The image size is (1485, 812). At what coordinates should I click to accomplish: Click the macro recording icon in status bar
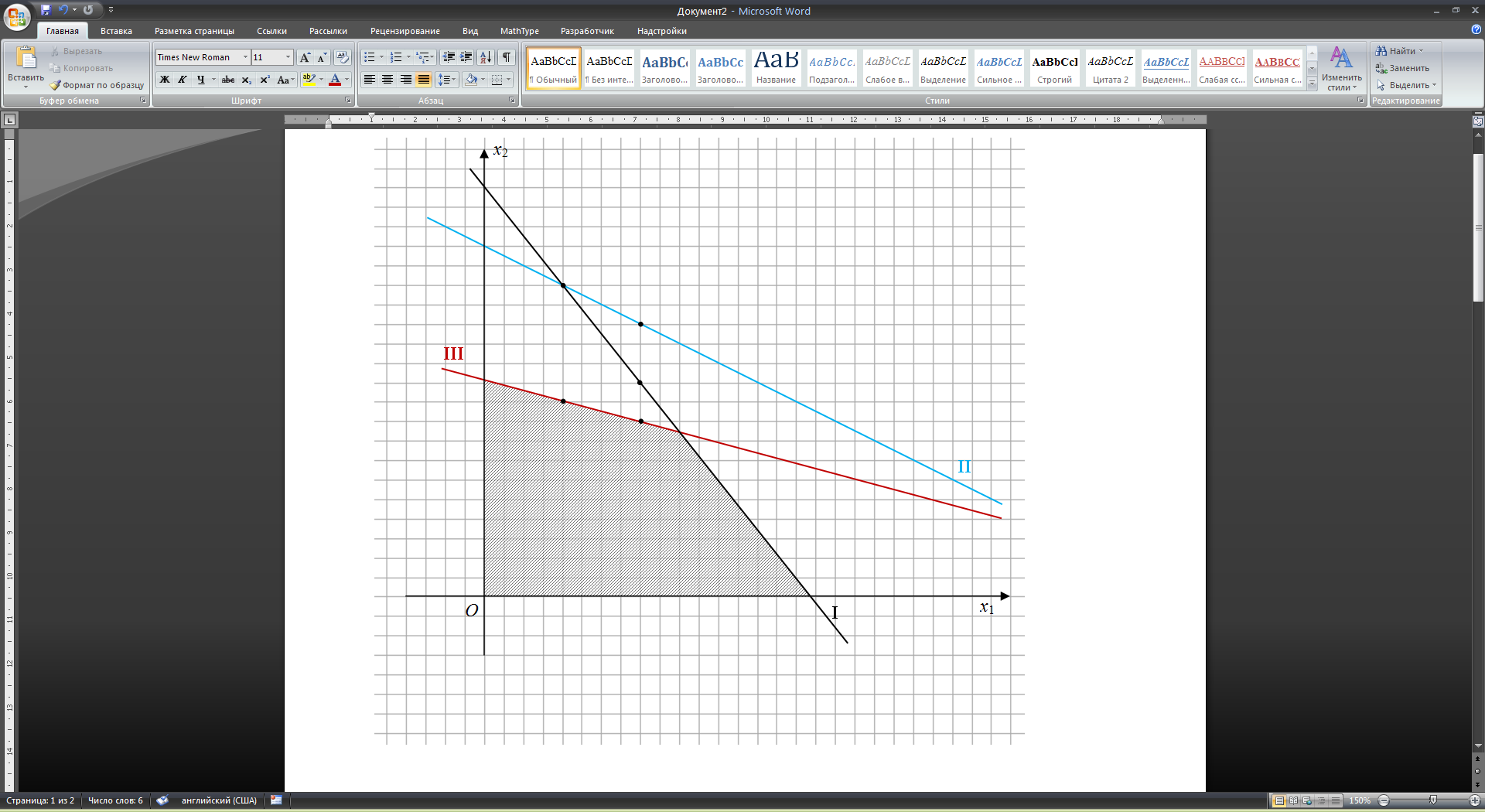coord(276,800)
